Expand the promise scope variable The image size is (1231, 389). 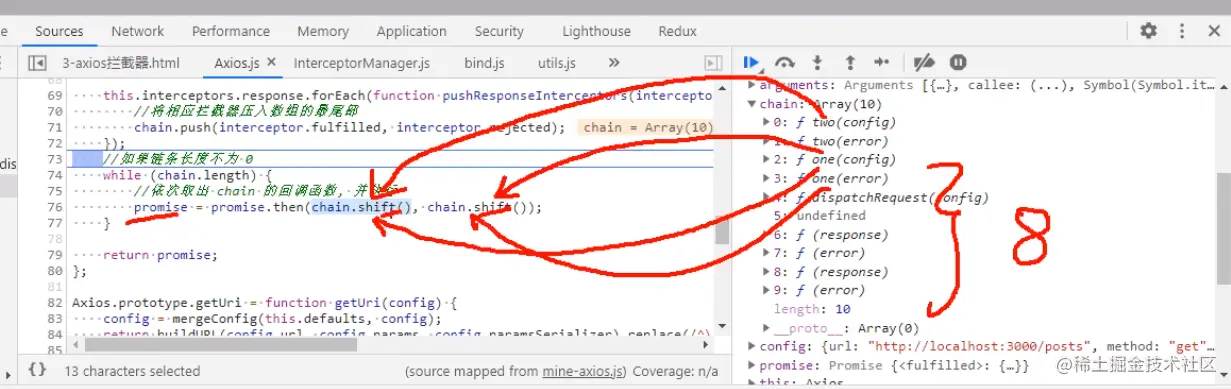tap(751, 365)
